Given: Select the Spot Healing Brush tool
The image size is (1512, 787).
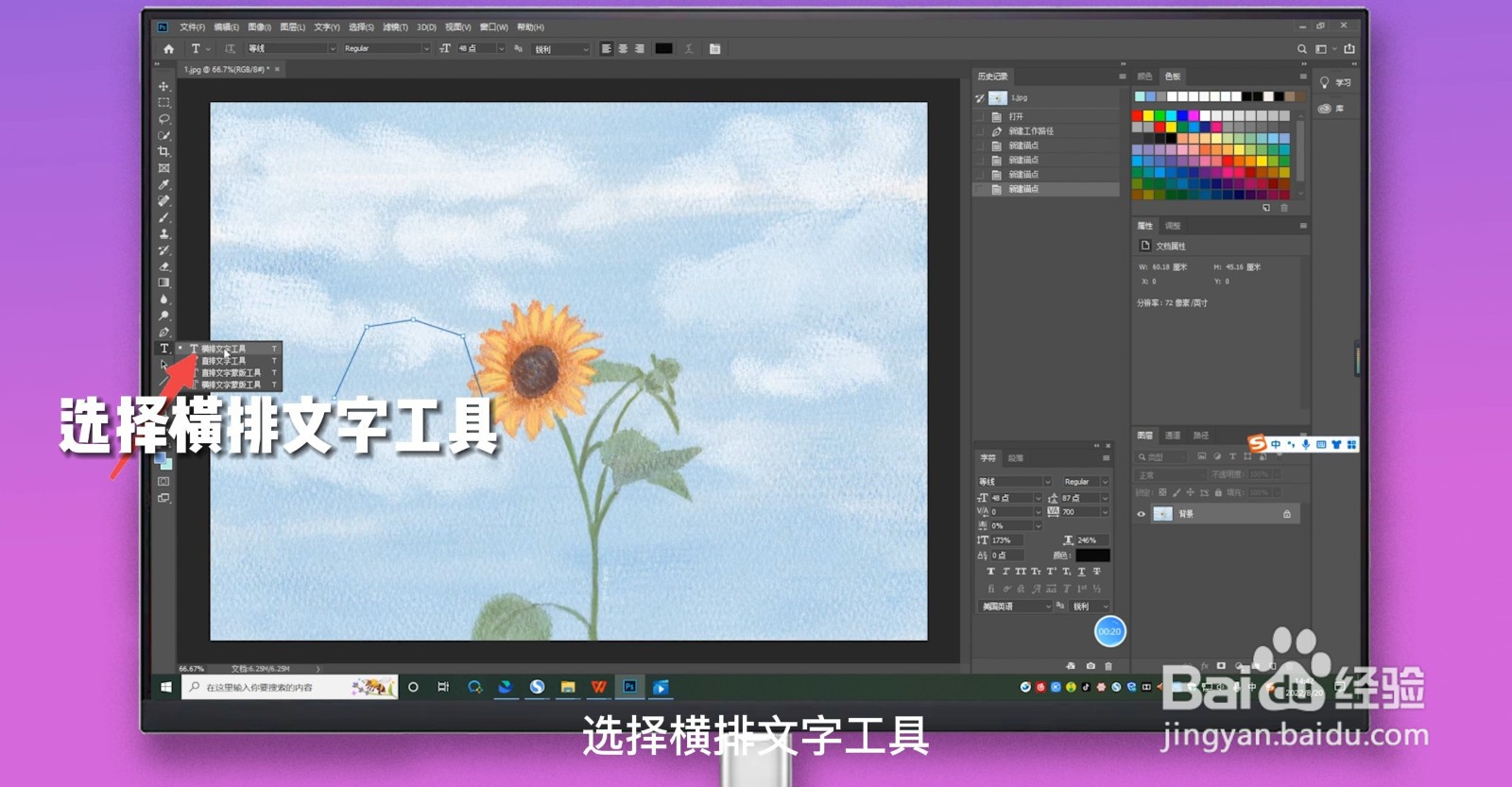Looking at the screenshot, I should pos(163,200).
